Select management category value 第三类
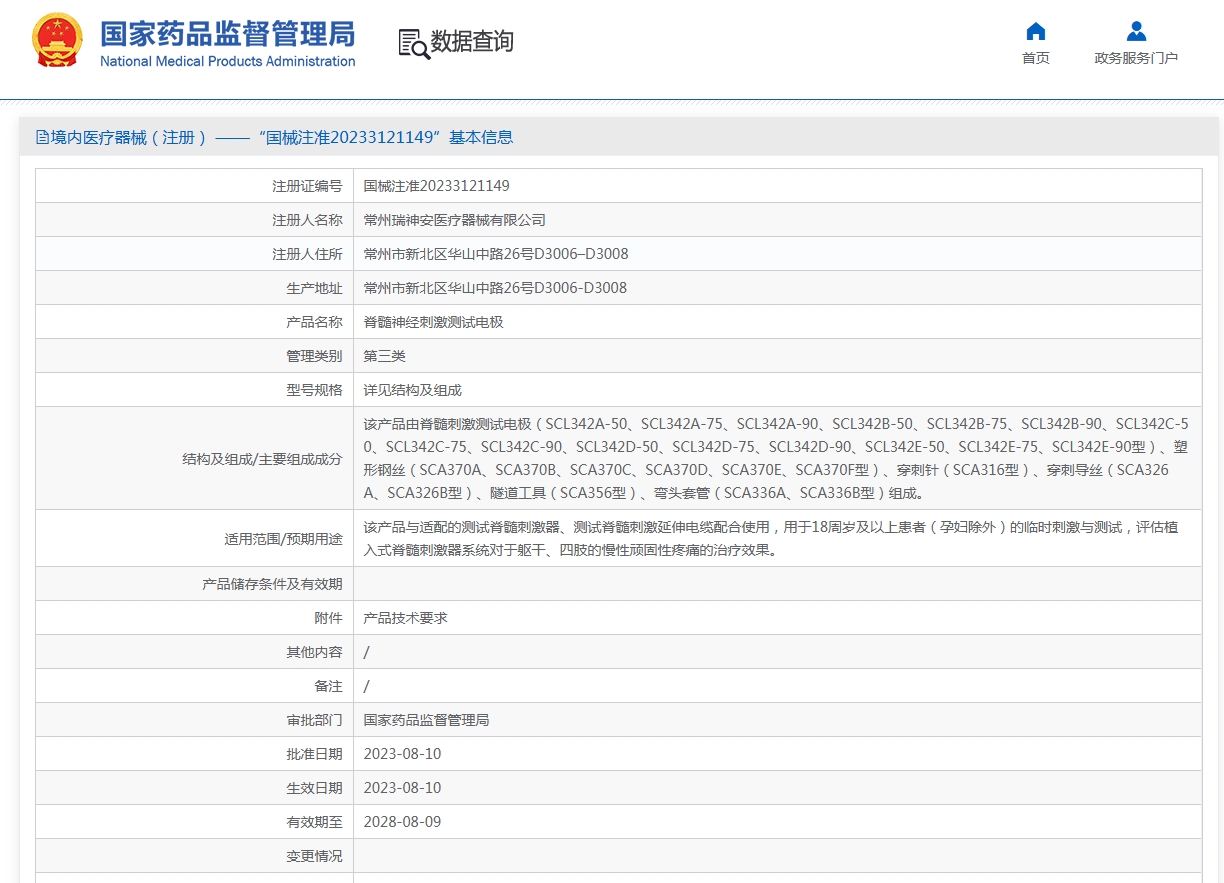 click(384, 356)
